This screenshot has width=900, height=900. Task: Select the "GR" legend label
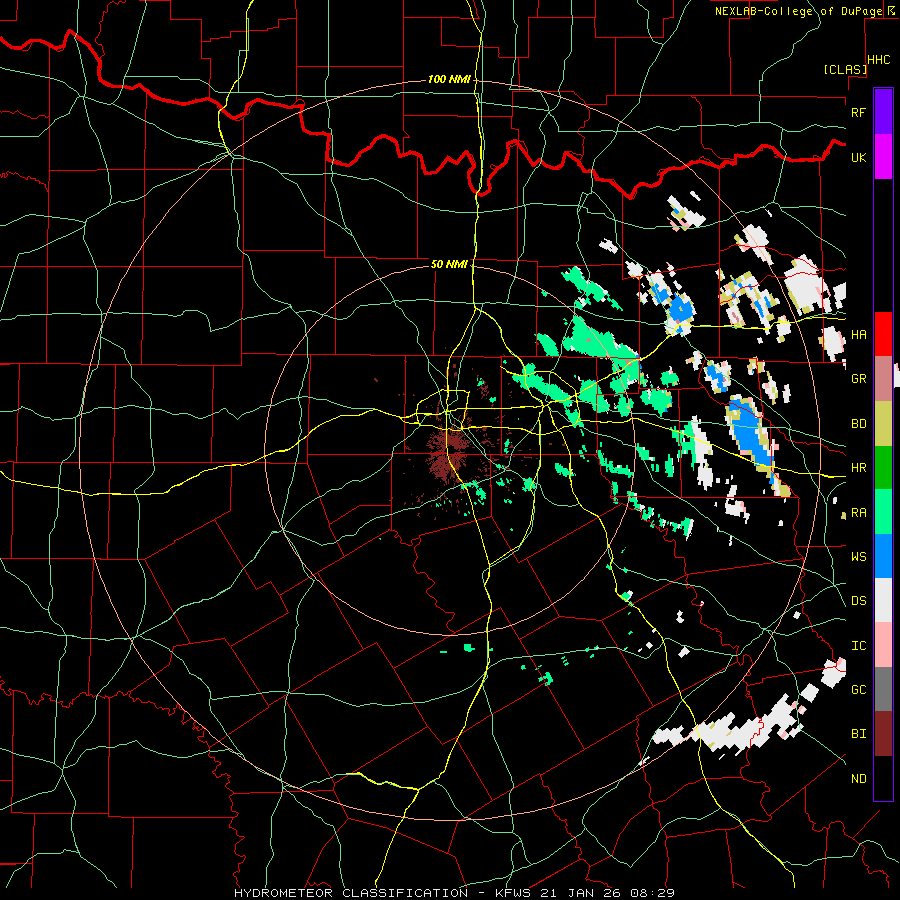[x=858, y=379]
